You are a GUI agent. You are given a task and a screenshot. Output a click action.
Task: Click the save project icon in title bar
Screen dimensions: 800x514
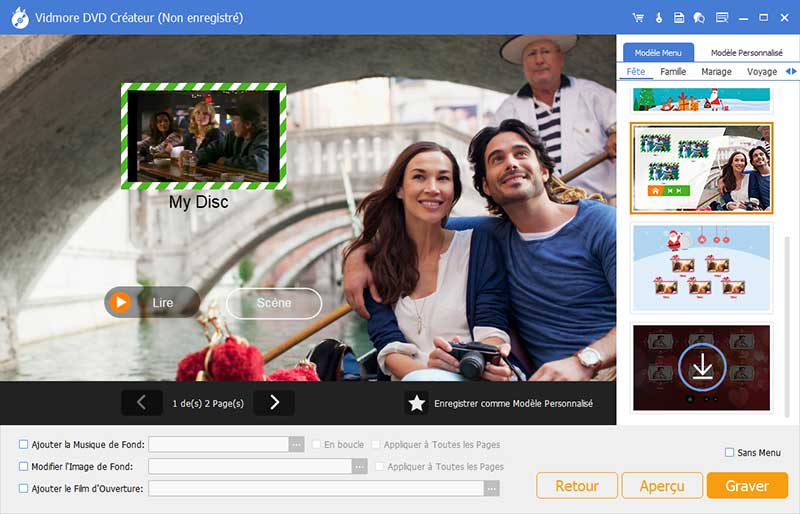tap(679, 18)
